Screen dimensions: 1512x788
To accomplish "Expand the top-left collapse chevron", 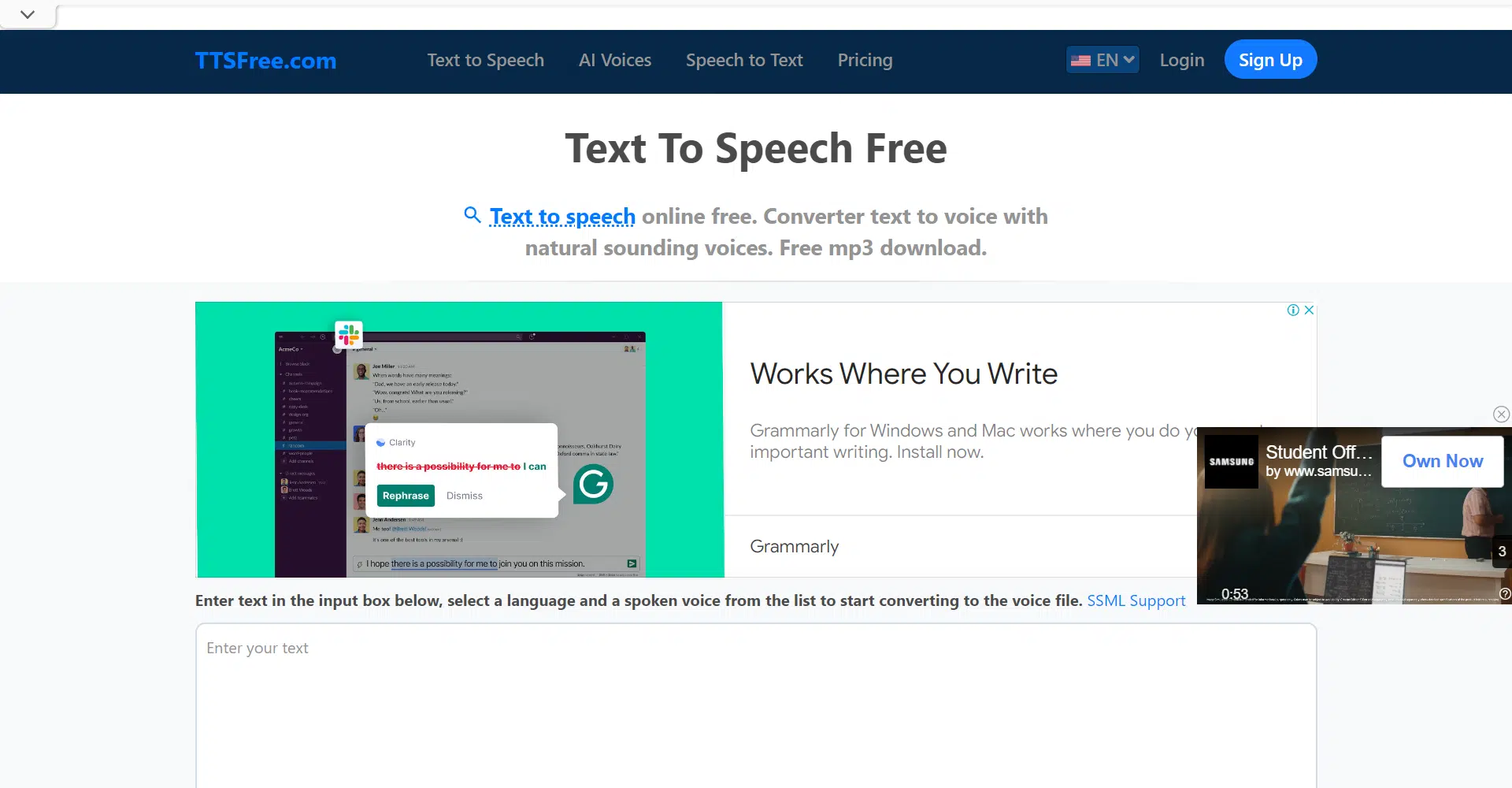I will [28, 14].
